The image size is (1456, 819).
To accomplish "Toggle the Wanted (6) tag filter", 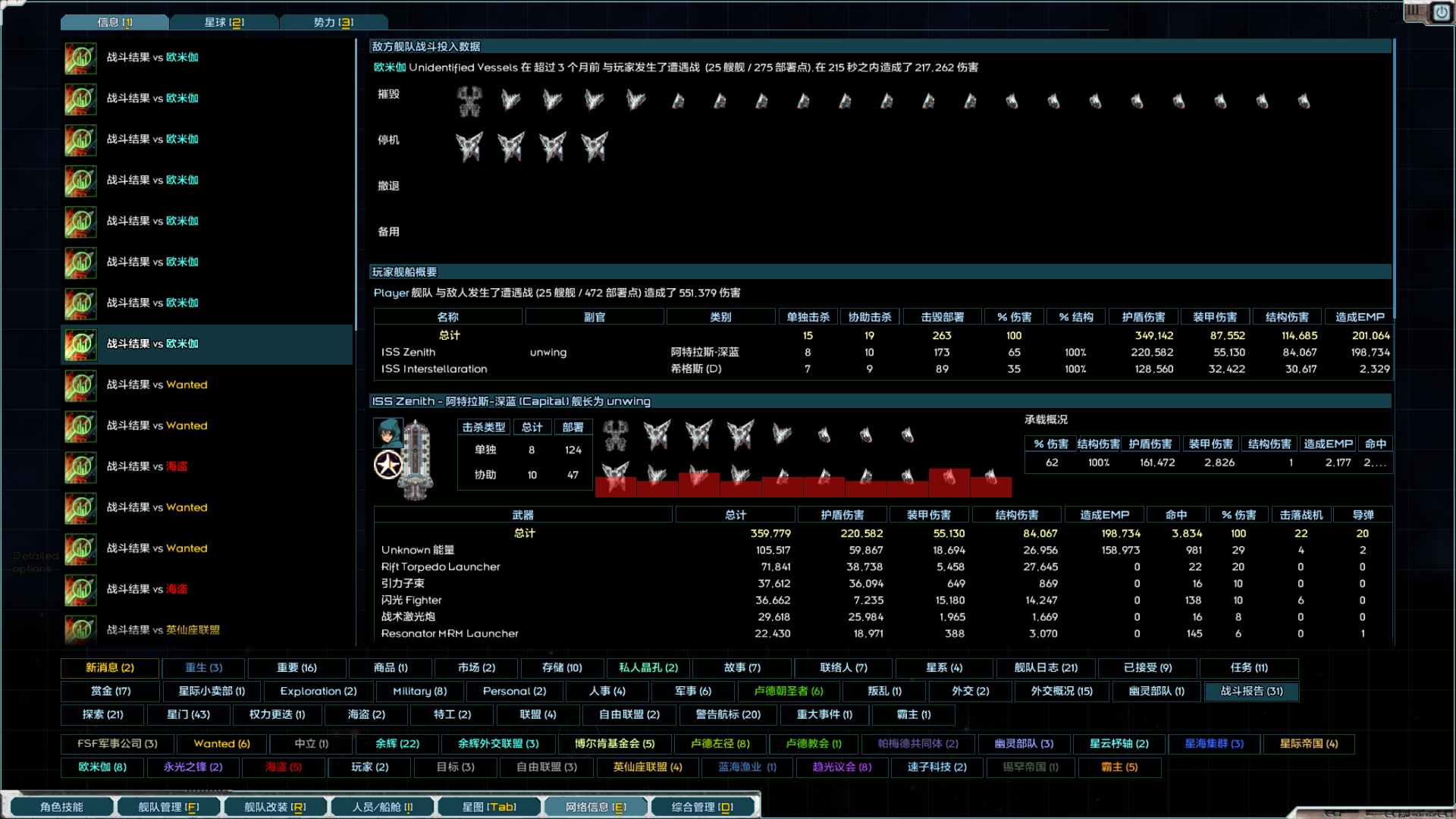I will tap(221, 744).
